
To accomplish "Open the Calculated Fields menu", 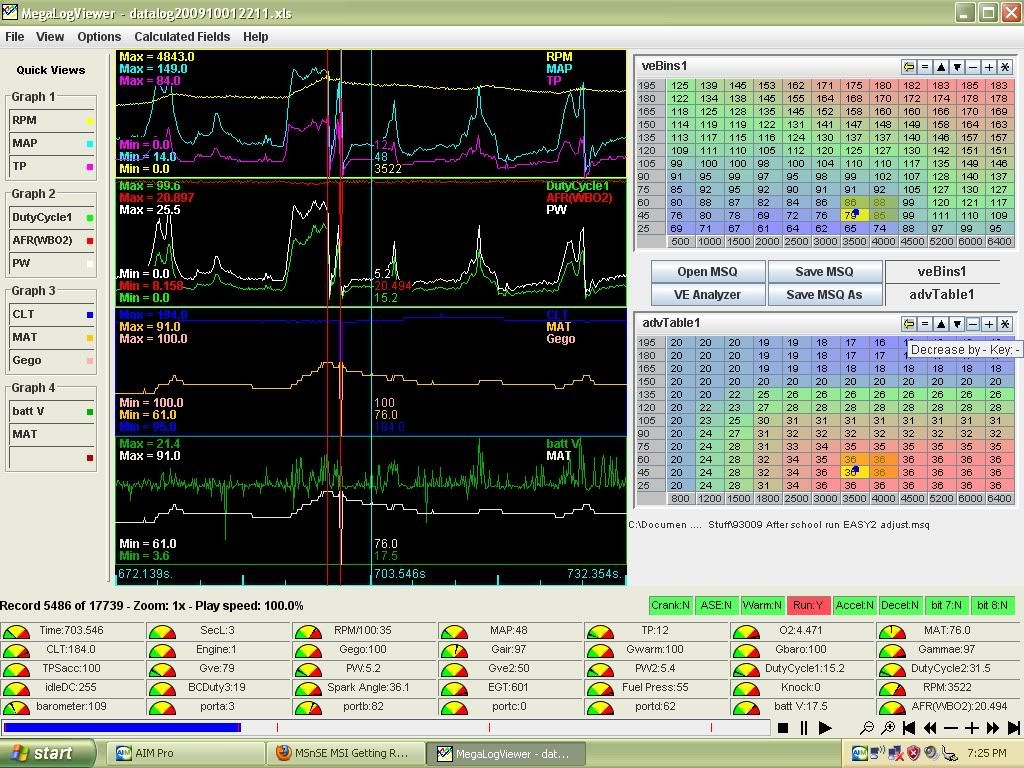I will tap(182, 36).
